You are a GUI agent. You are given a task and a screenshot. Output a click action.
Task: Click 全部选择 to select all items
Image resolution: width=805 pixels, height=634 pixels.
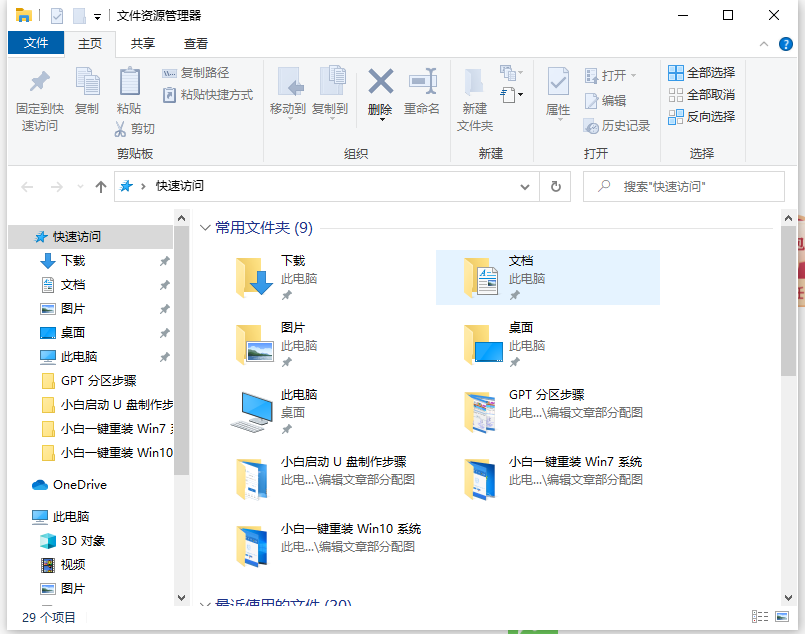point(700,72)
